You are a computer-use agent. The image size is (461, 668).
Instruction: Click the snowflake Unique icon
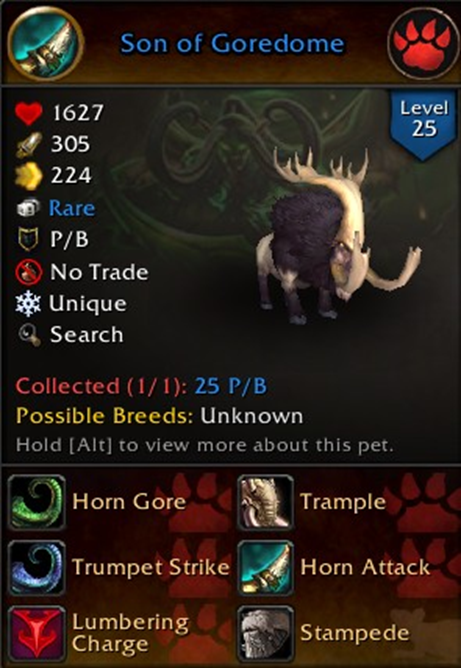(28, 304)
